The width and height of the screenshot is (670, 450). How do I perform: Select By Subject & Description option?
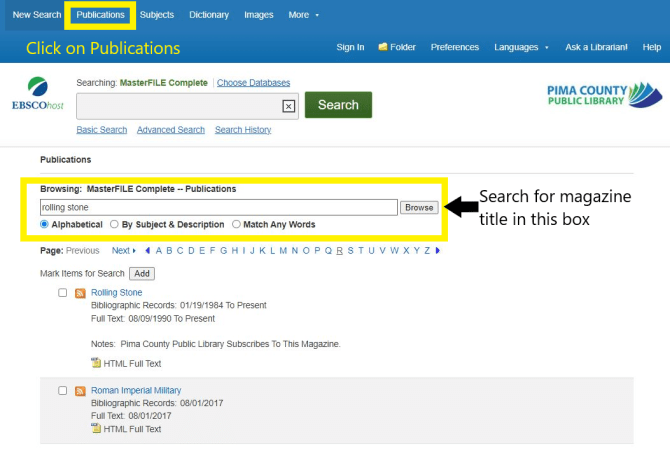tap(114, 224)
